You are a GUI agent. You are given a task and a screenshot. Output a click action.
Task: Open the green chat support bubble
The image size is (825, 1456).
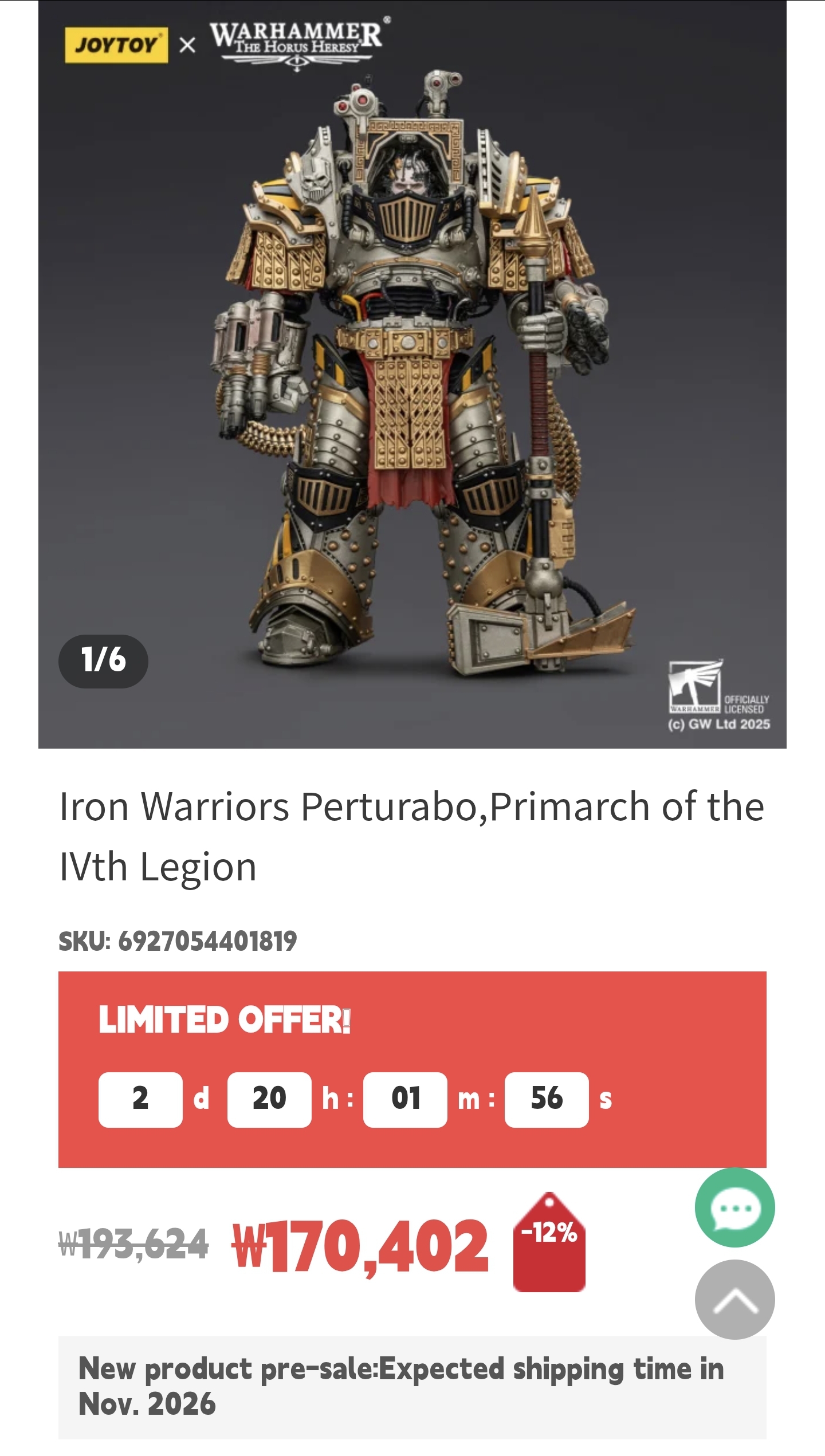click(x=734, y=1207)
